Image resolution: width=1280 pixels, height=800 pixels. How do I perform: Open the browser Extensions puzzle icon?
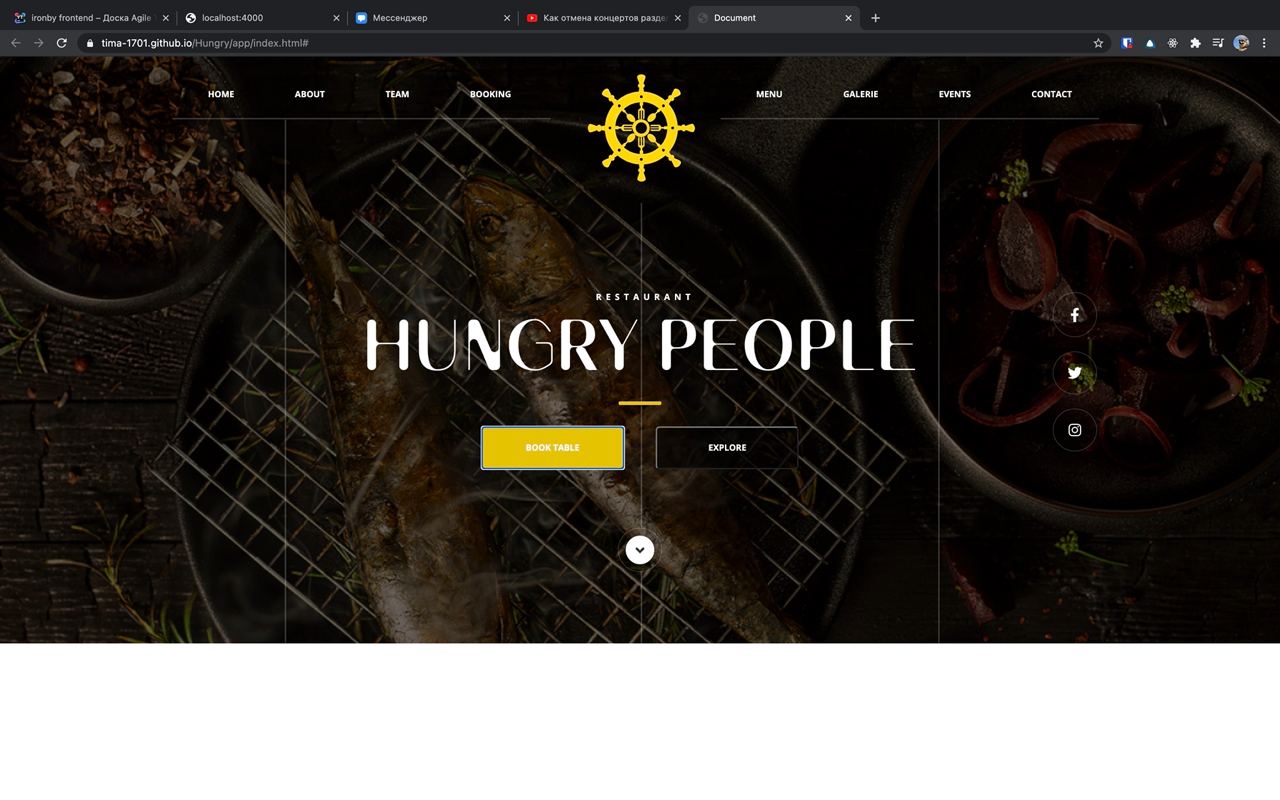tap(1195, 43)
